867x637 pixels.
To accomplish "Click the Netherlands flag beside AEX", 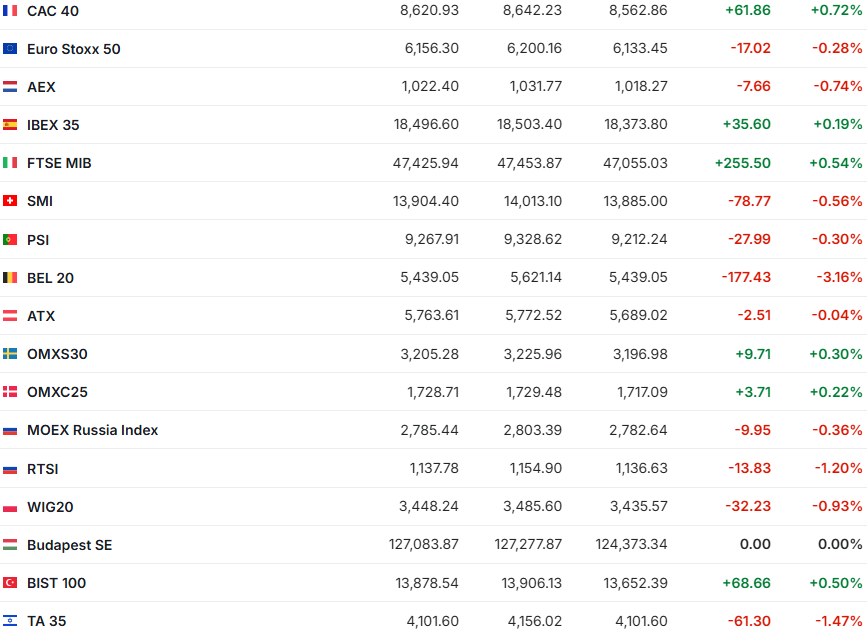I will tap(10, 87).
